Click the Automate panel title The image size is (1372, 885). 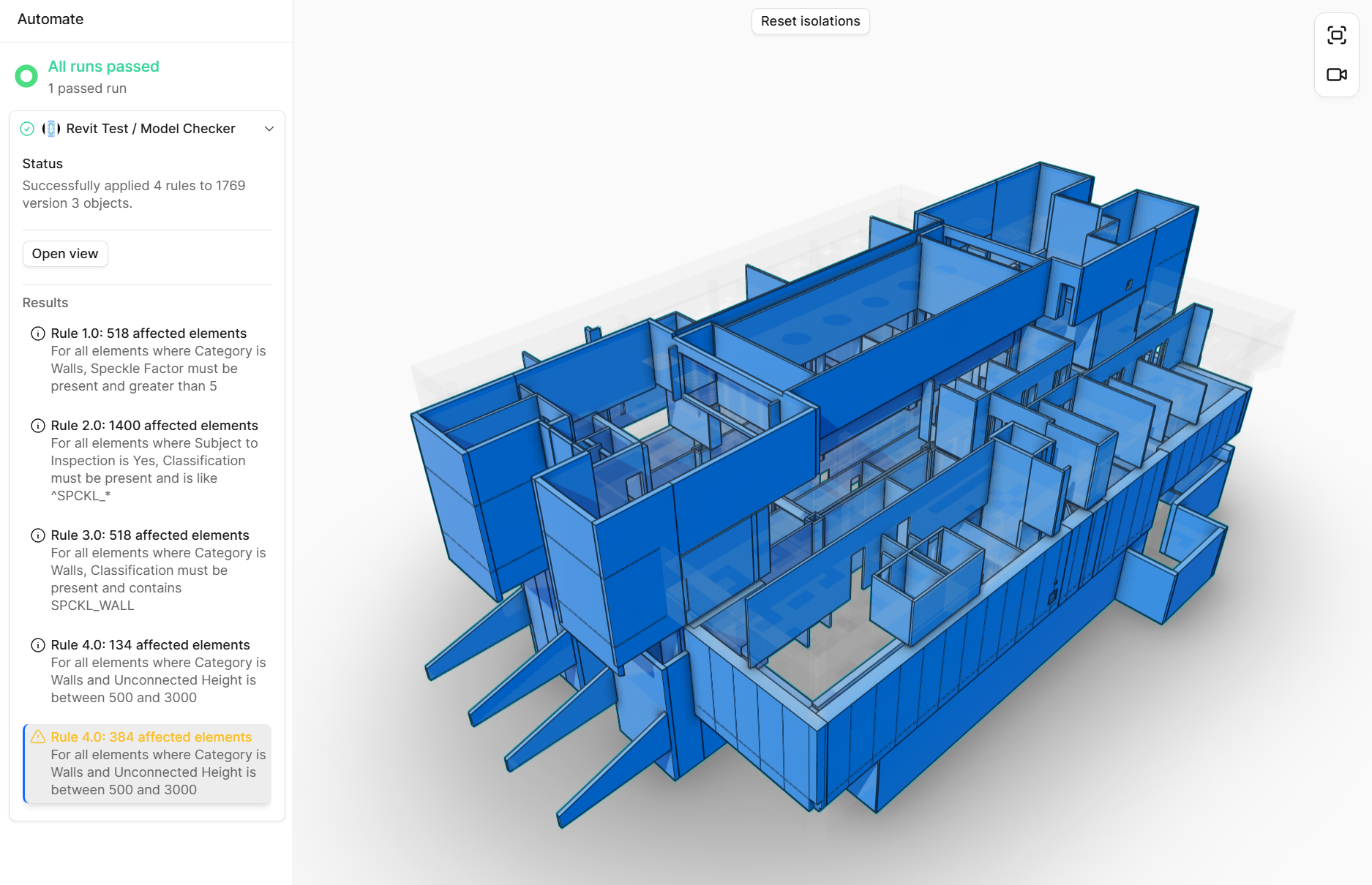pyautogui.click(x=50, y=20)
